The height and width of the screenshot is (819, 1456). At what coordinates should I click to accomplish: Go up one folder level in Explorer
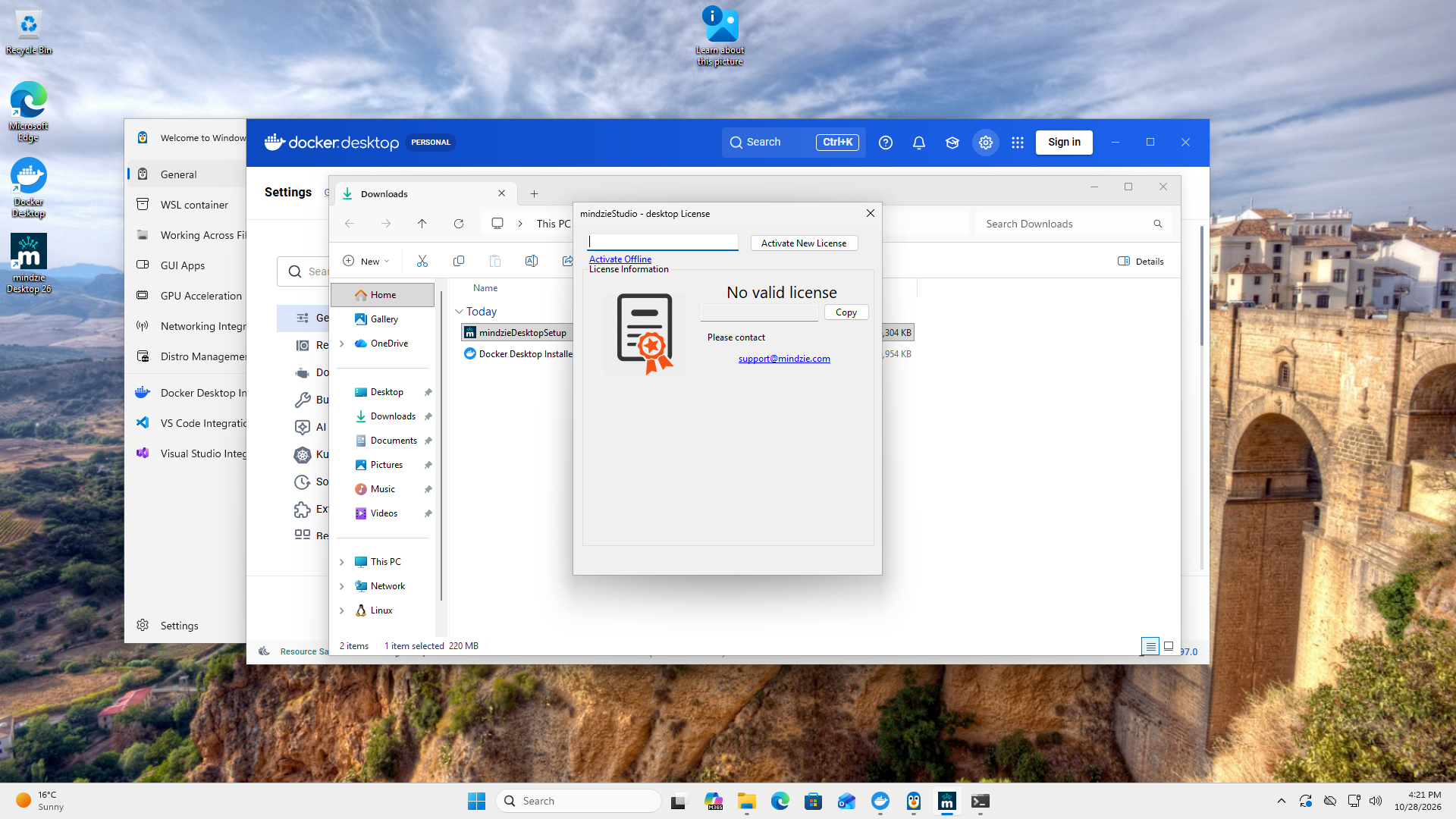[422, 224]
